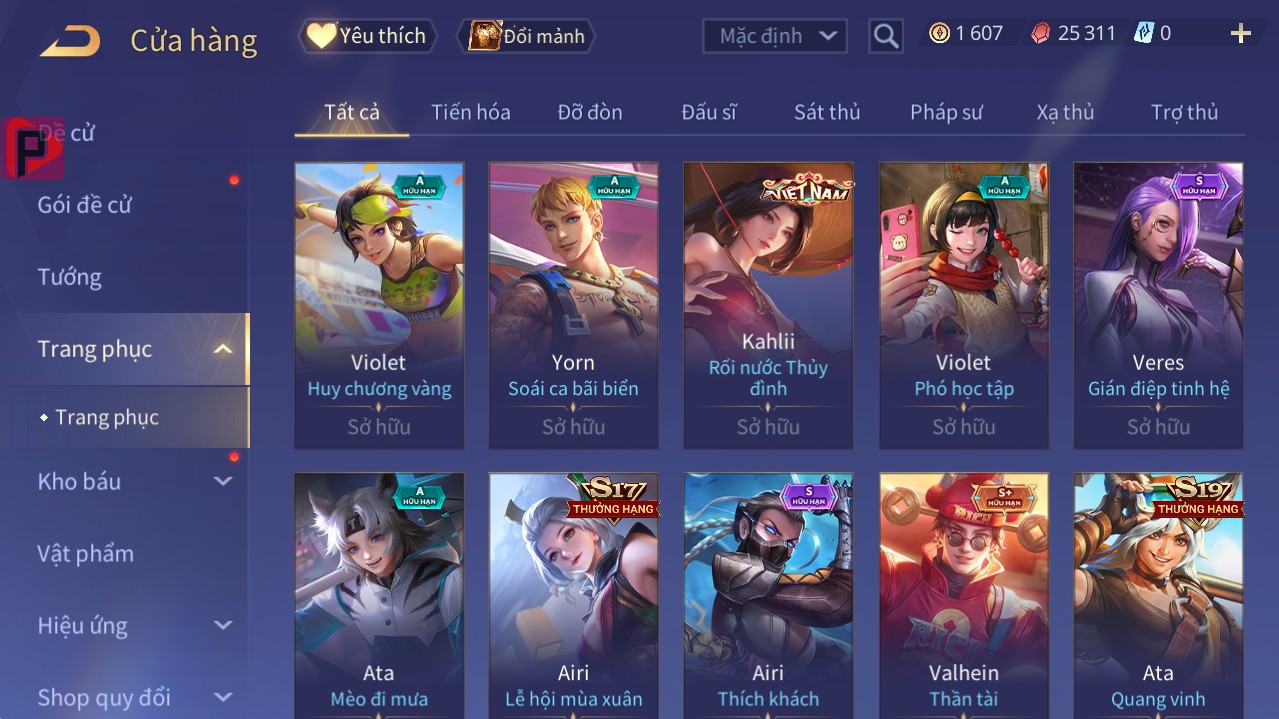
Task: Tap the blue voucher currency icon
Action: pos(1144,34)
